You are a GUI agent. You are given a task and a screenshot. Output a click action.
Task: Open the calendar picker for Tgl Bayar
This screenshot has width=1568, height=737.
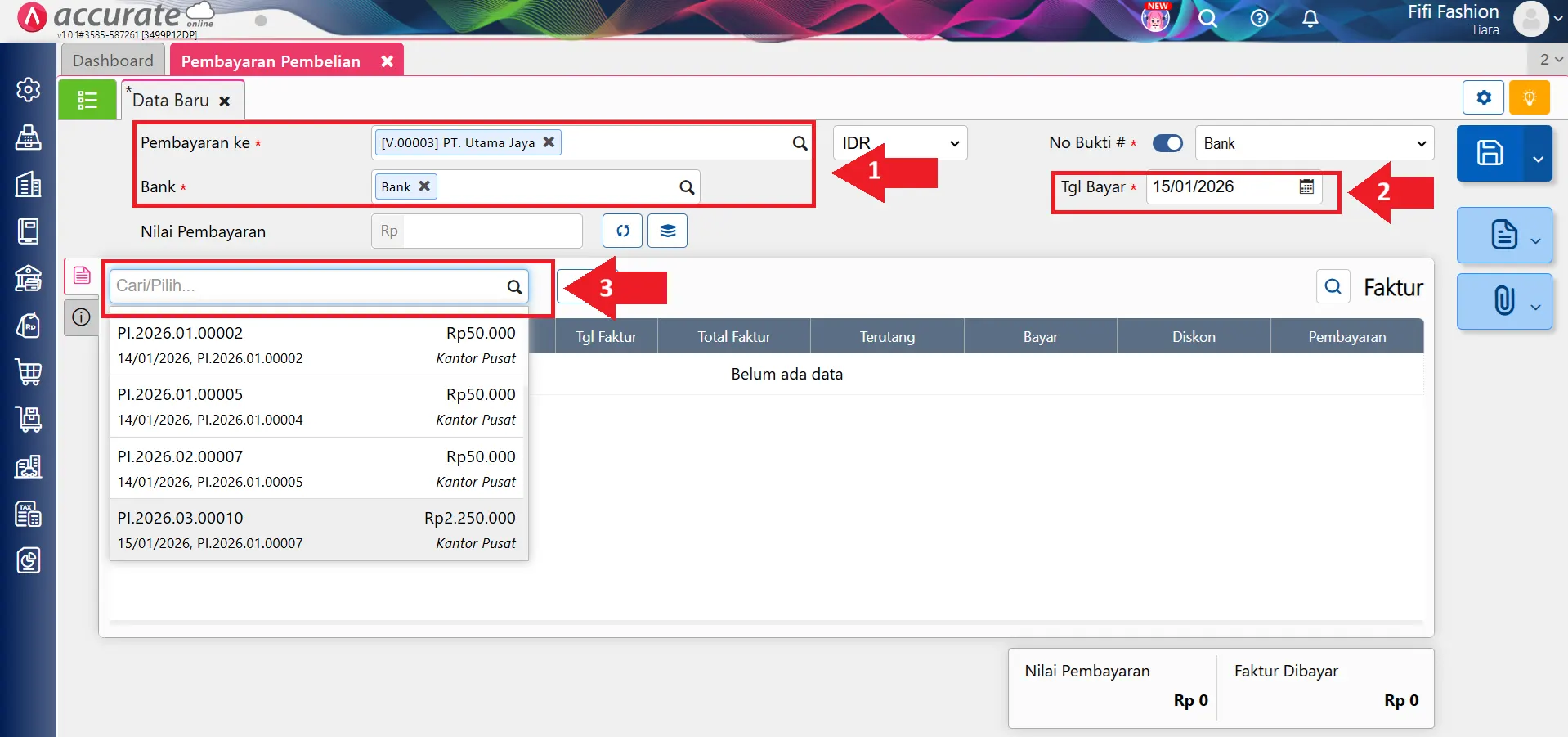[1306, 187]
